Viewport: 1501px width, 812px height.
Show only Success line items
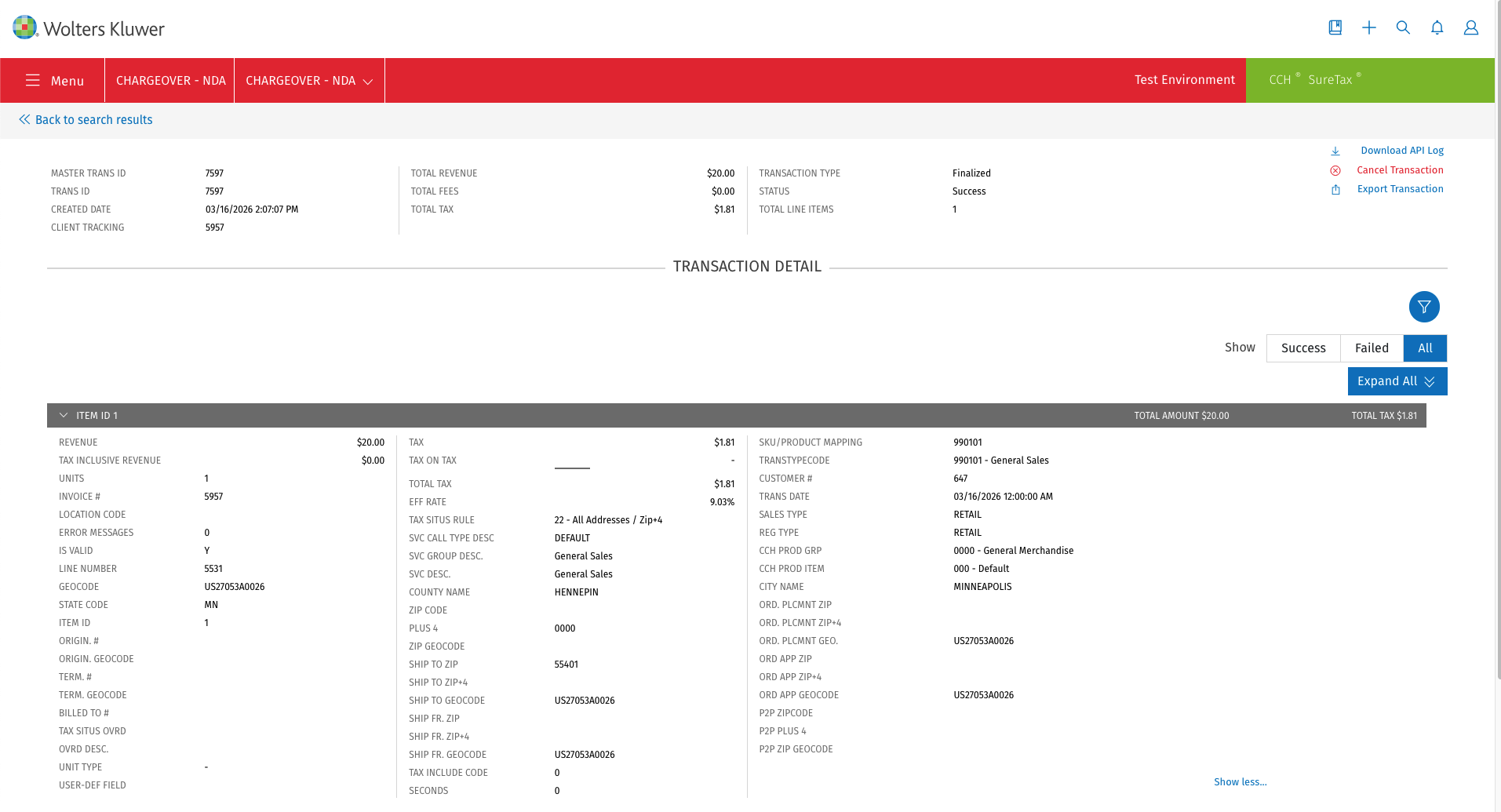pyautogui.click(x=1302, y=348)
